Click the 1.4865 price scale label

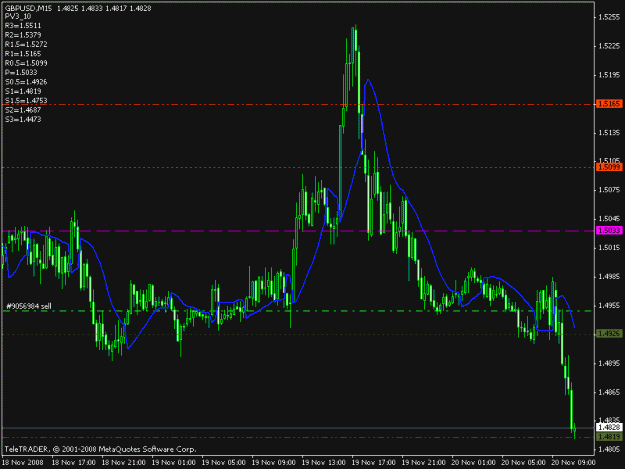609,392
